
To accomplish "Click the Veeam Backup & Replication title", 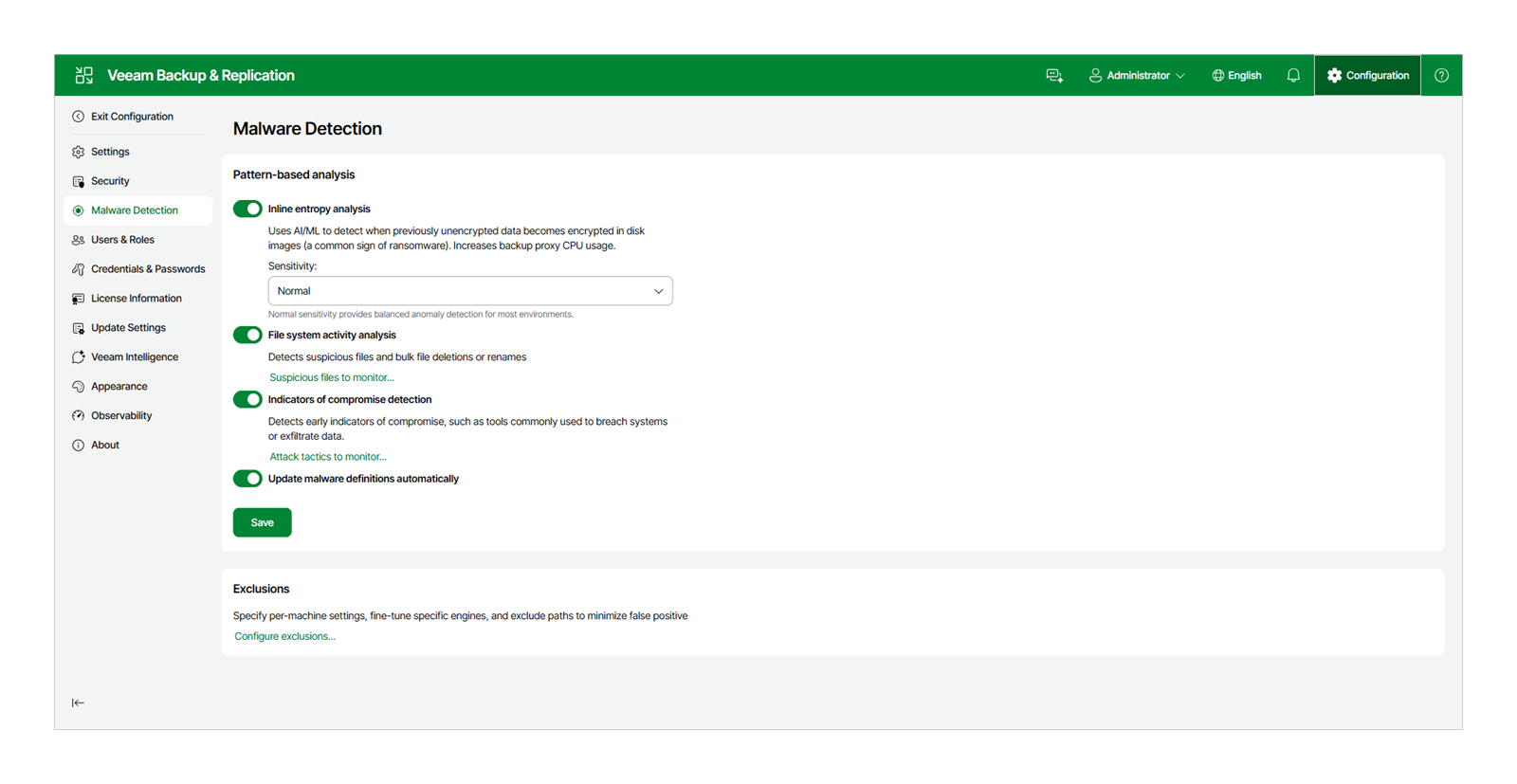I will click(x=201, y=76).
